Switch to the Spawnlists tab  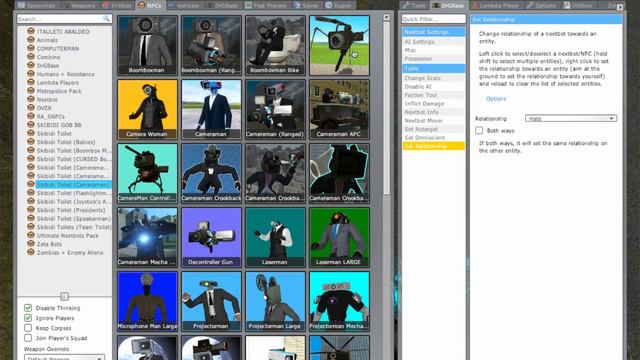37,5
